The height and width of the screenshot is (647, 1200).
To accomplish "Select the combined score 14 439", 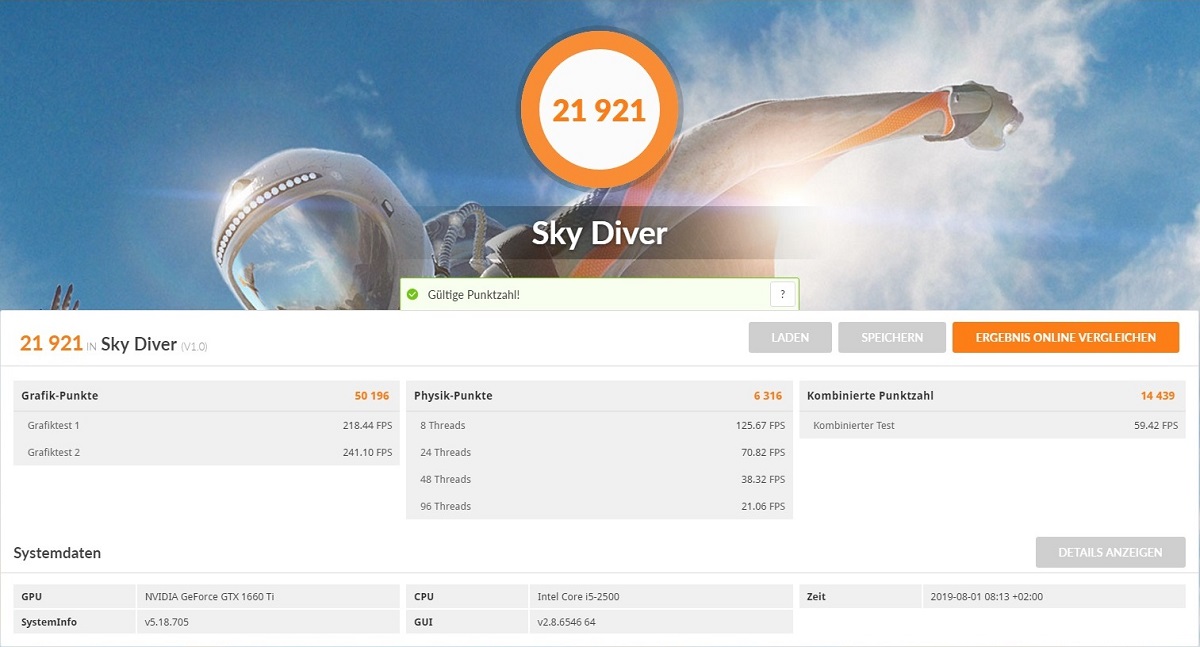I will coord(1158,396).
